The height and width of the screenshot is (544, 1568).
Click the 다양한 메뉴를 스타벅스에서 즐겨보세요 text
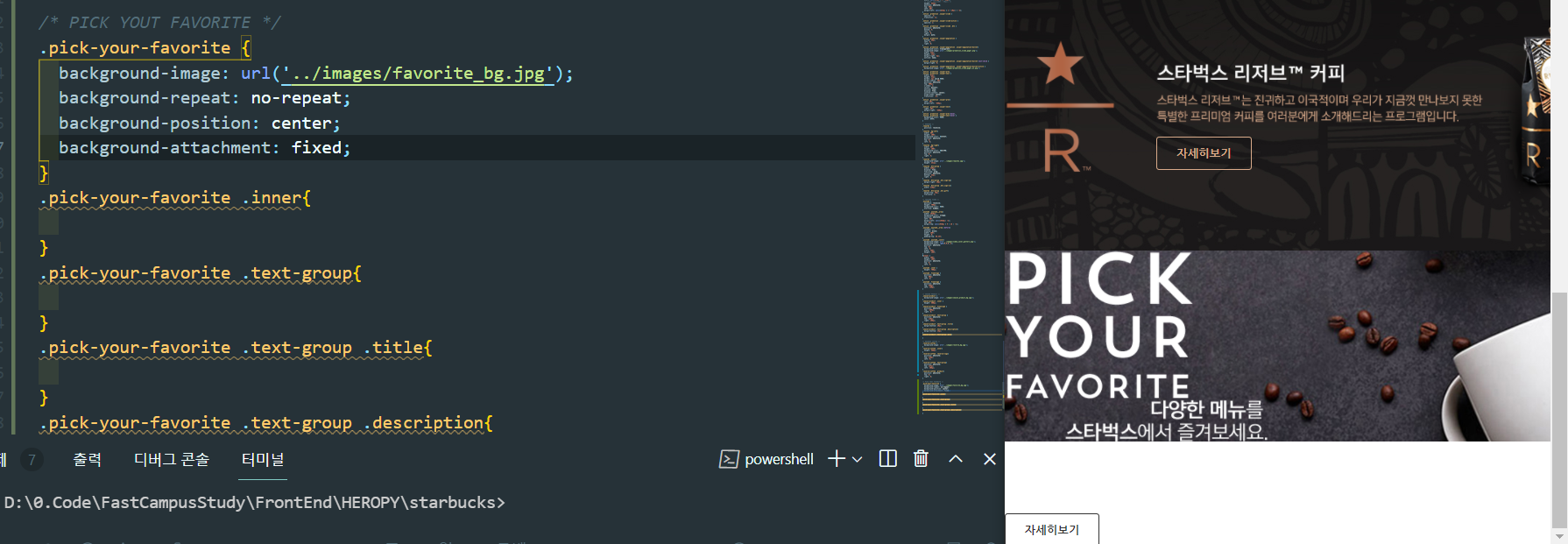1167,420
